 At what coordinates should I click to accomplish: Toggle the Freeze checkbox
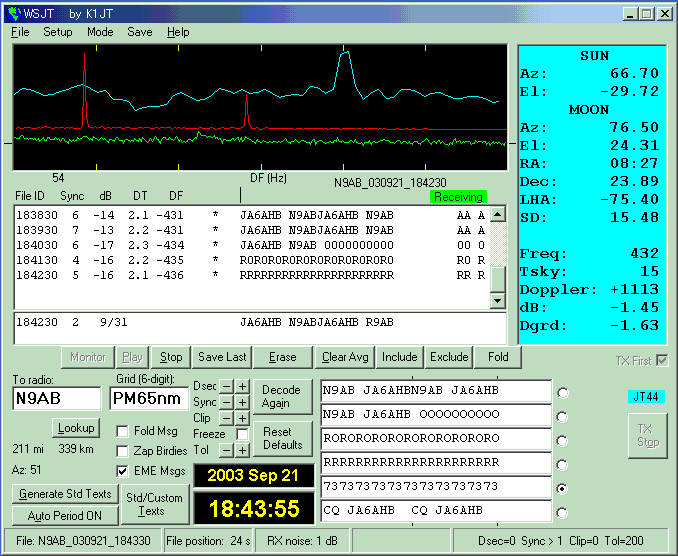(241, 434)
